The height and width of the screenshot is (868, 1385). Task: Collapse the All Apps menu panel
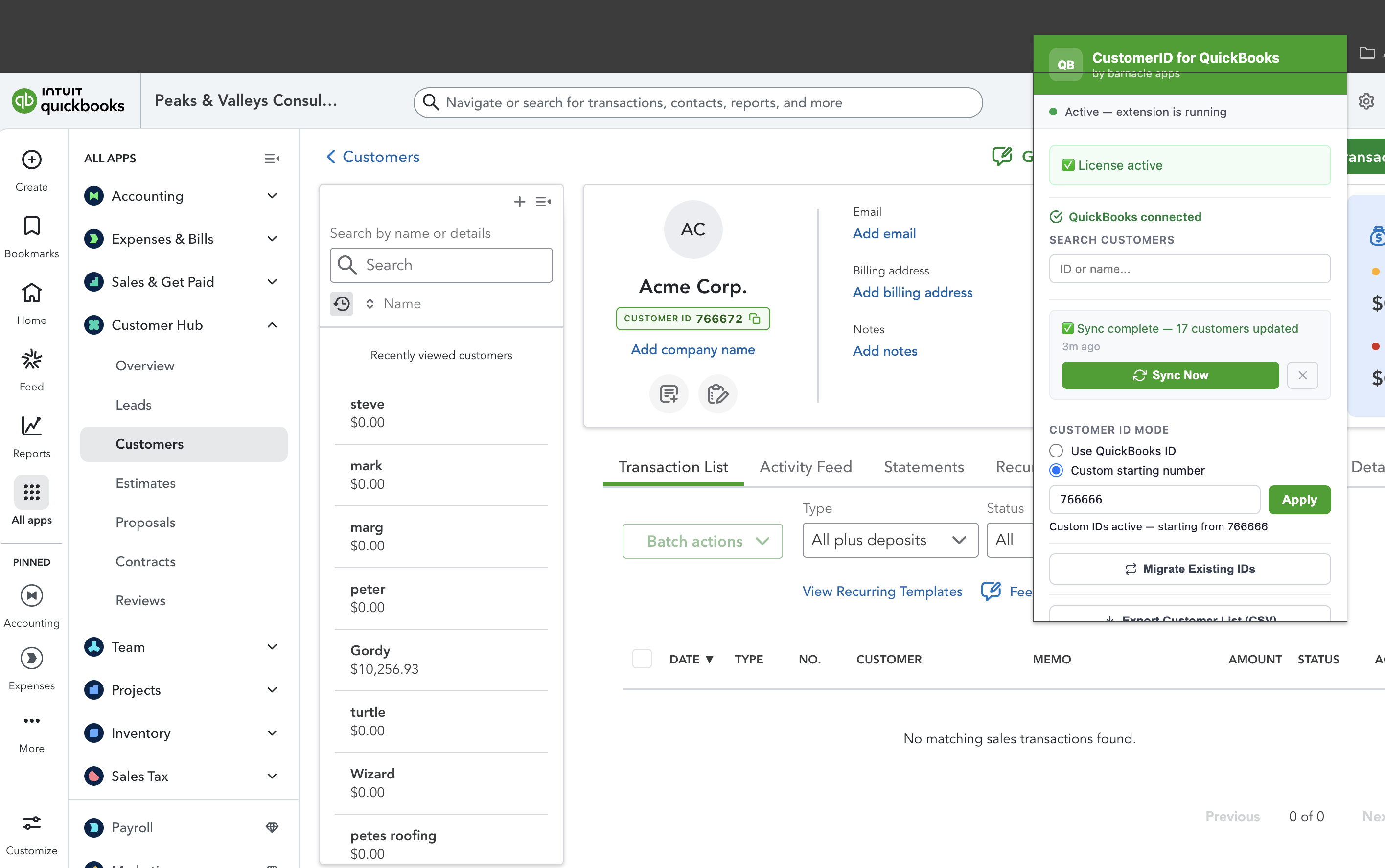tap(272, 159)
